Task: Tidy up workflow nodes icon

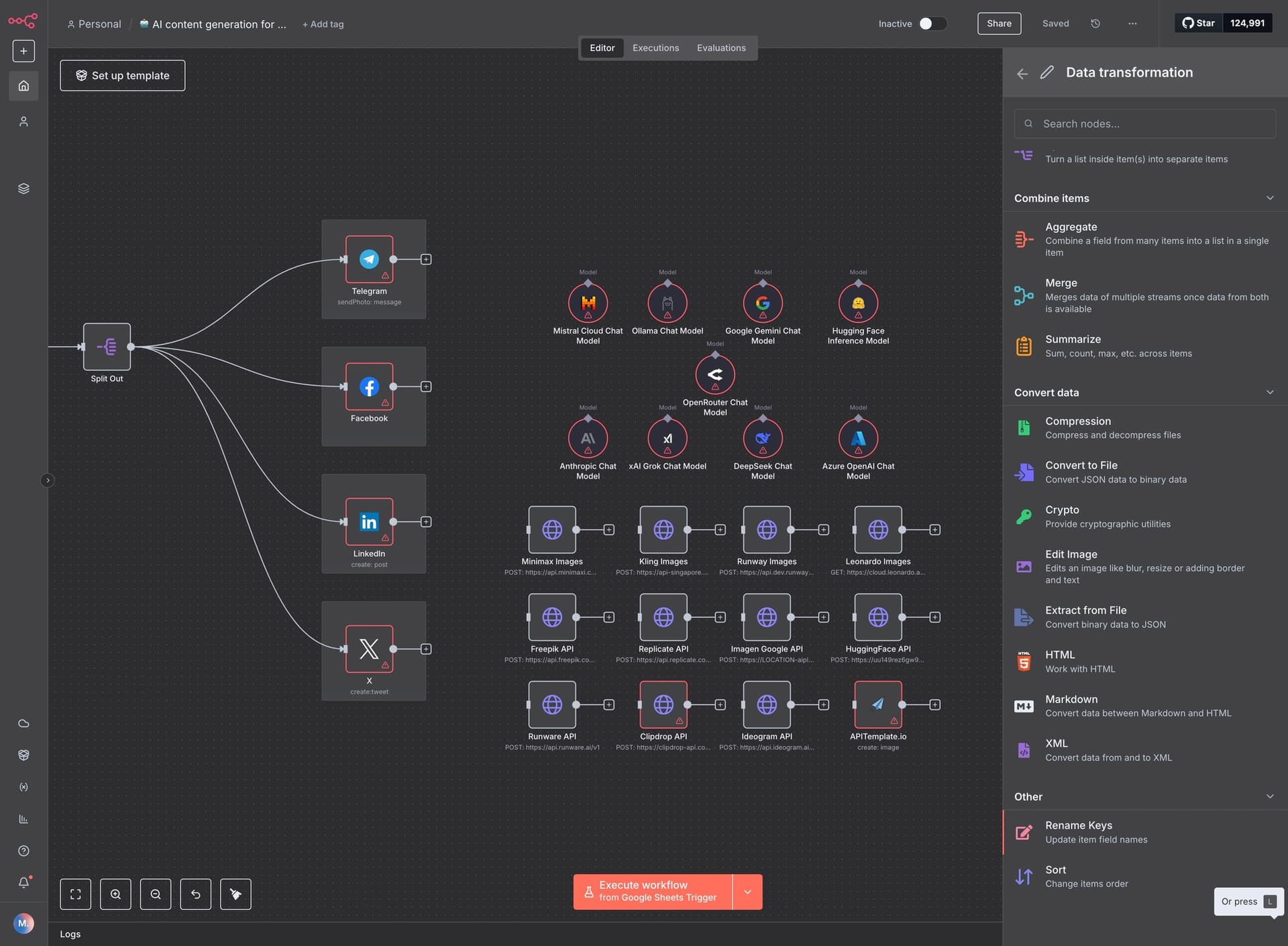Action: pos(235,894)
